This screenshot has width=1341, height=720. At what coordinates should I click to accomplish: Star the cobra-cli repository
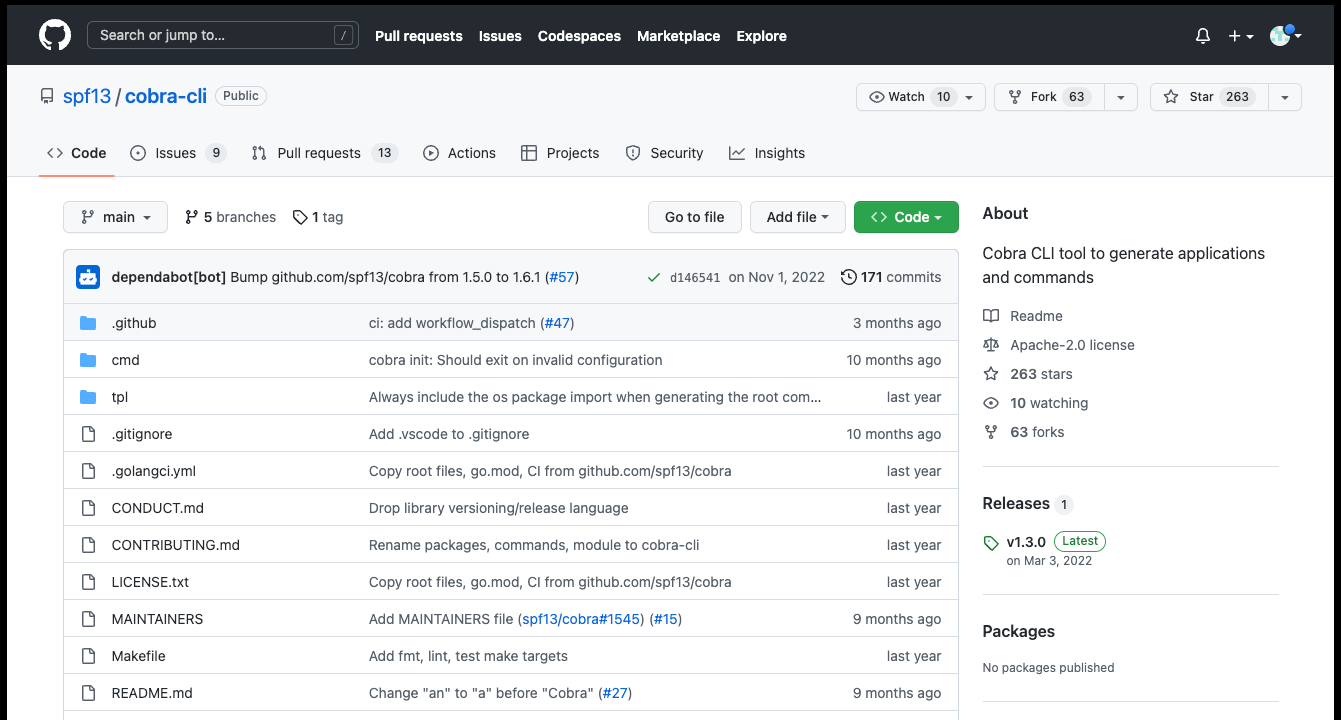pos(1207,96)
